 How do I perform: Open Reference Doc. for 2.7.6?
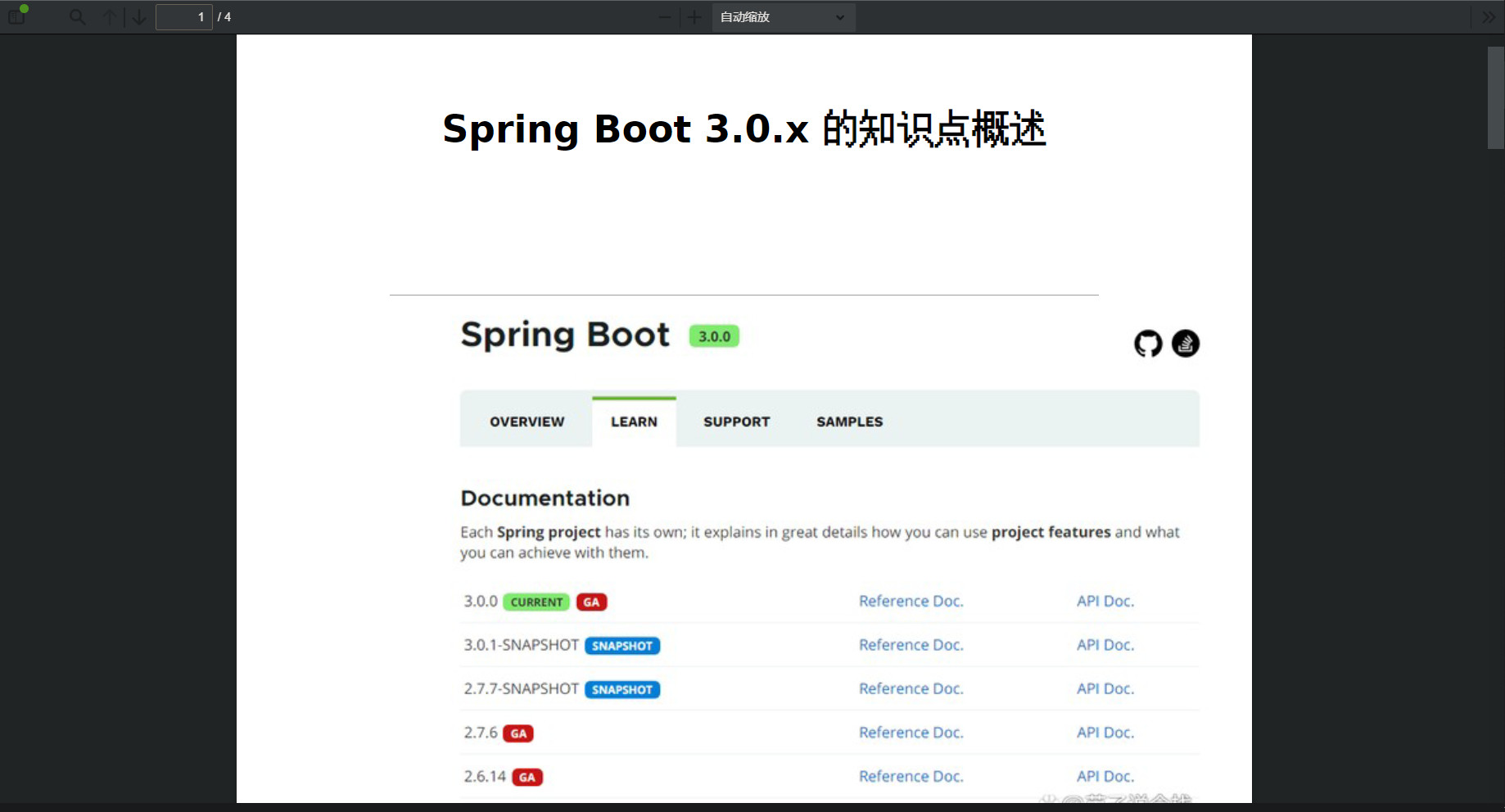(x=911, y=733)
